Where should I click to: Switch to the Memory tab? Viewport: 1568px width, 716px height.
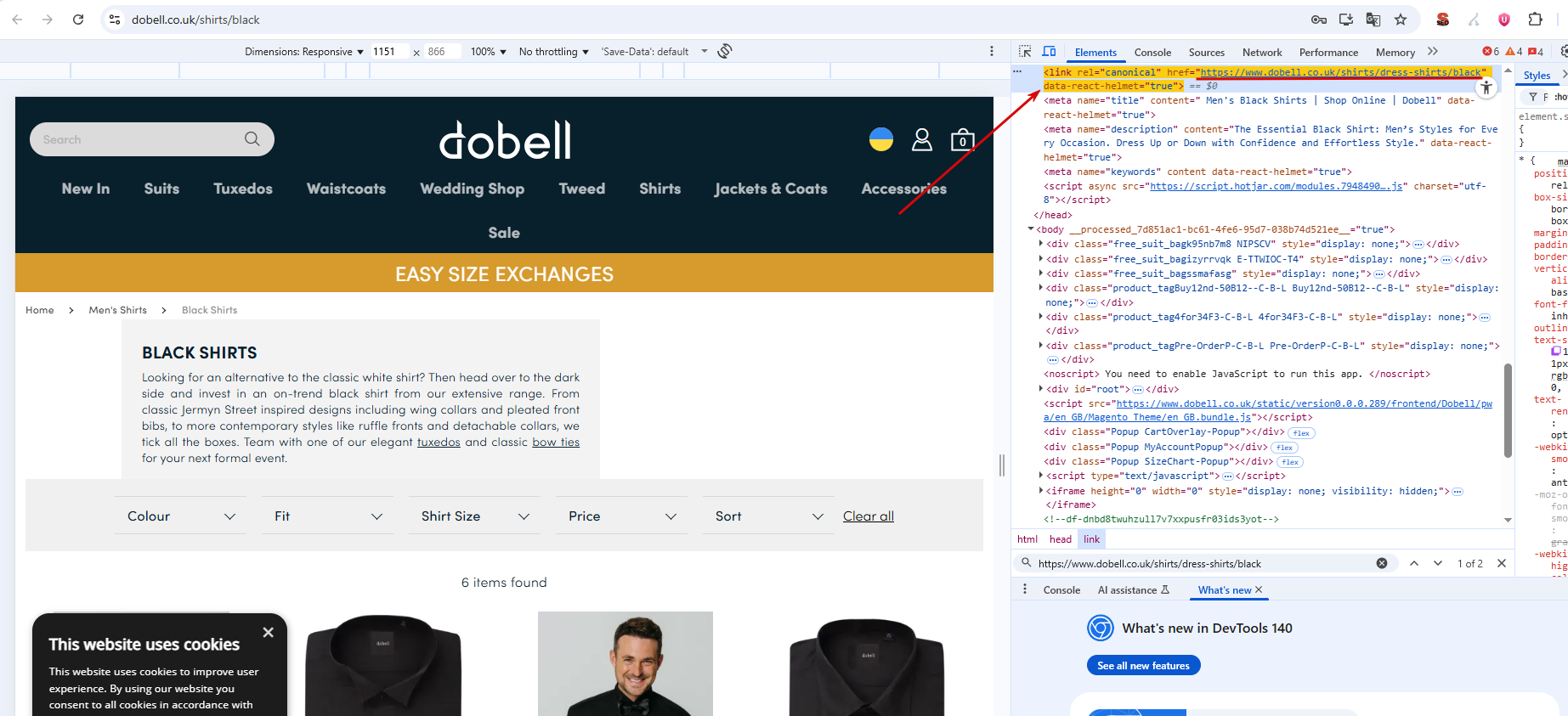[x=1395, y=53]
